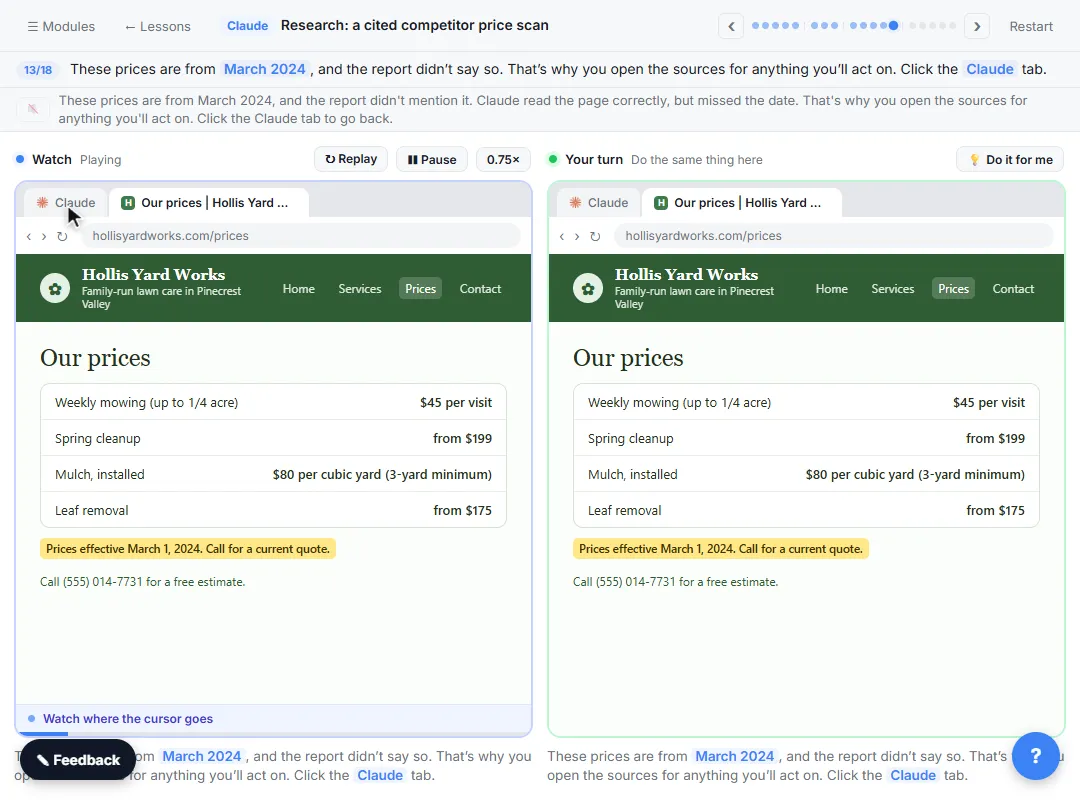Pause the watch demo
Screen dimensions: 1080x800
(432, 159)
